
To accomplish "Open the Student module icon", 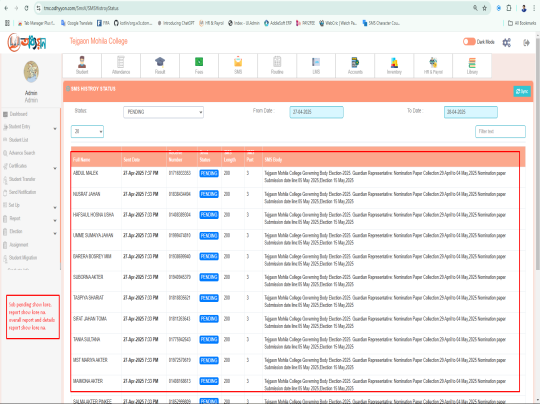I will [x=82, y=65].
